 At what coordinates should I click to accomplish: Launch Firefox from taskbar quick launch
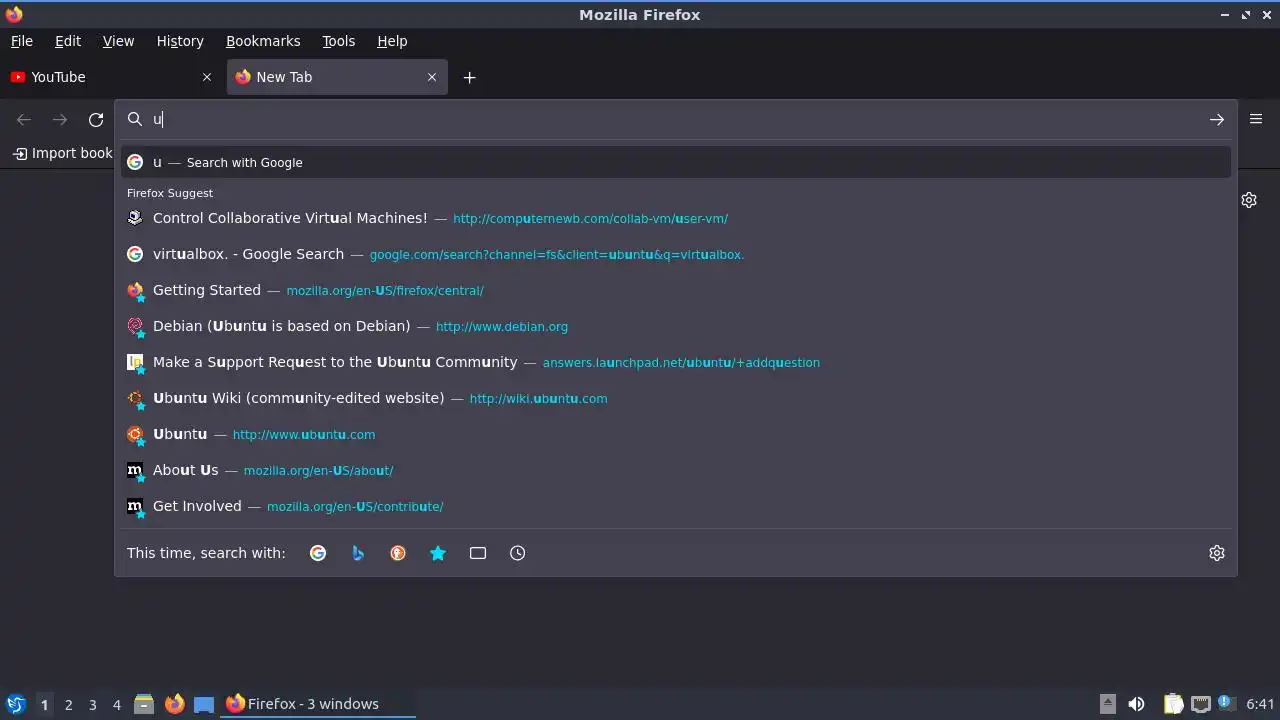click(174, 704)
